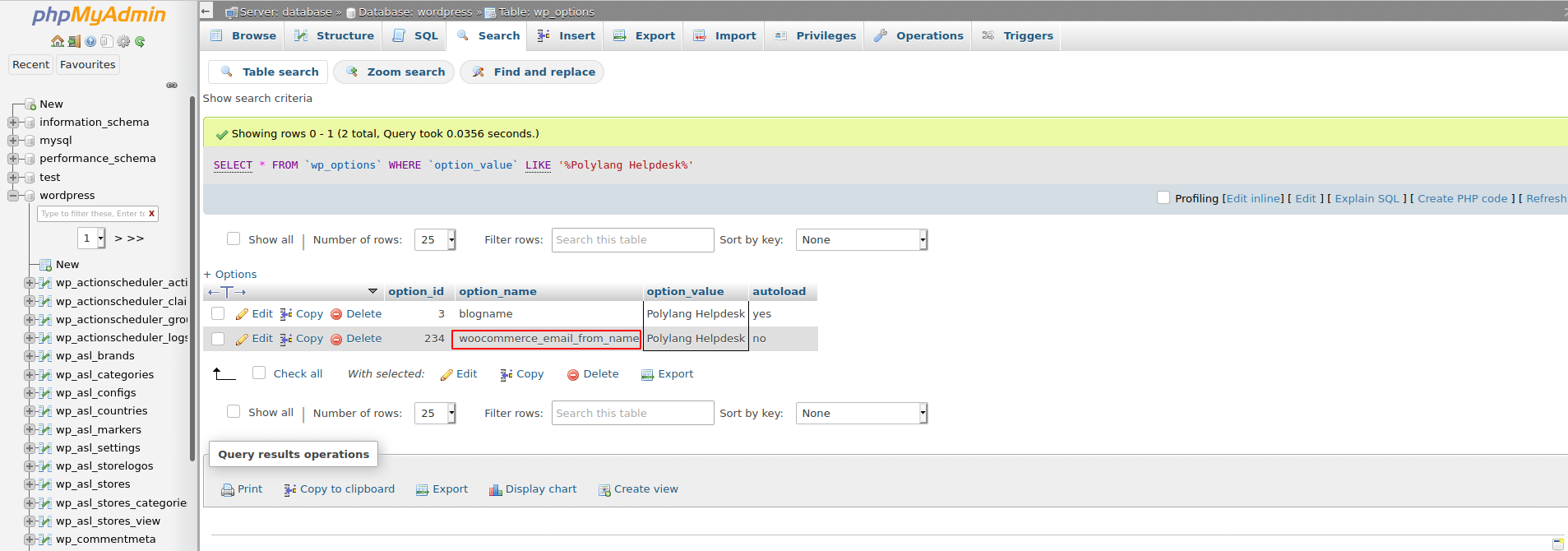Click the green reload navigation icon
Image resolution: width=1568 pixels, height=551 pixels.
[x=140, y=41]
